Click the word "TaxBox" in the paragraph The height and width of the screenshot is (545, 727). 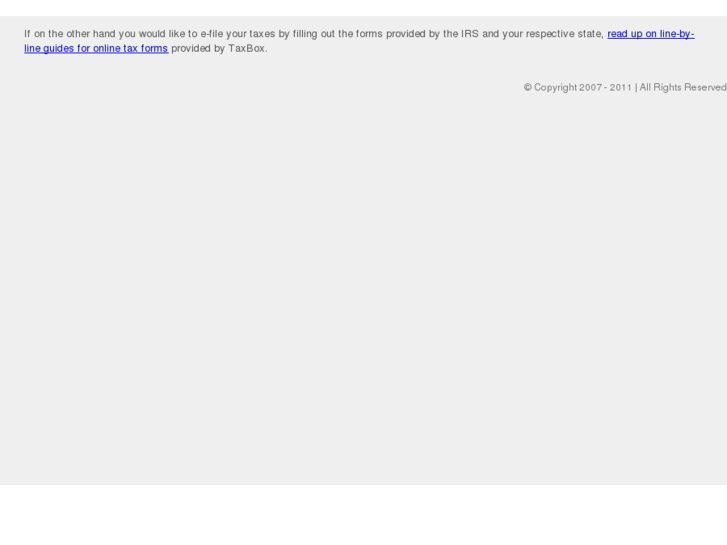point(246,48)
